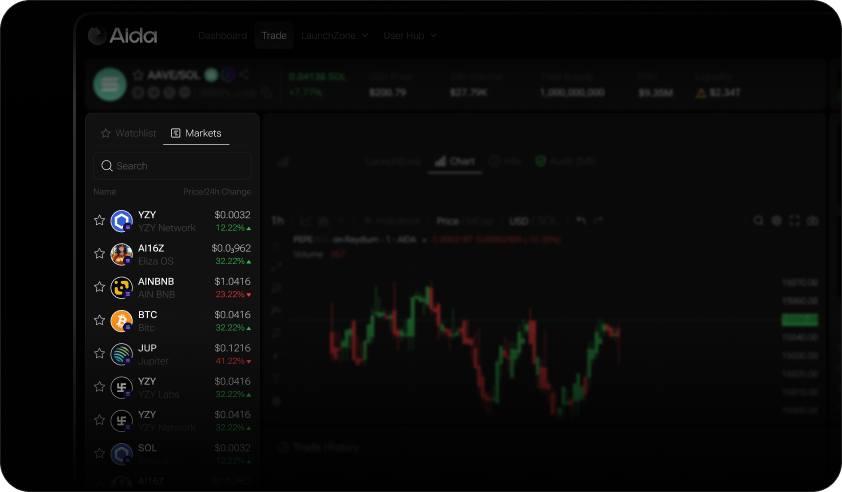Click the YZY Labs token logo

(121, 387)
